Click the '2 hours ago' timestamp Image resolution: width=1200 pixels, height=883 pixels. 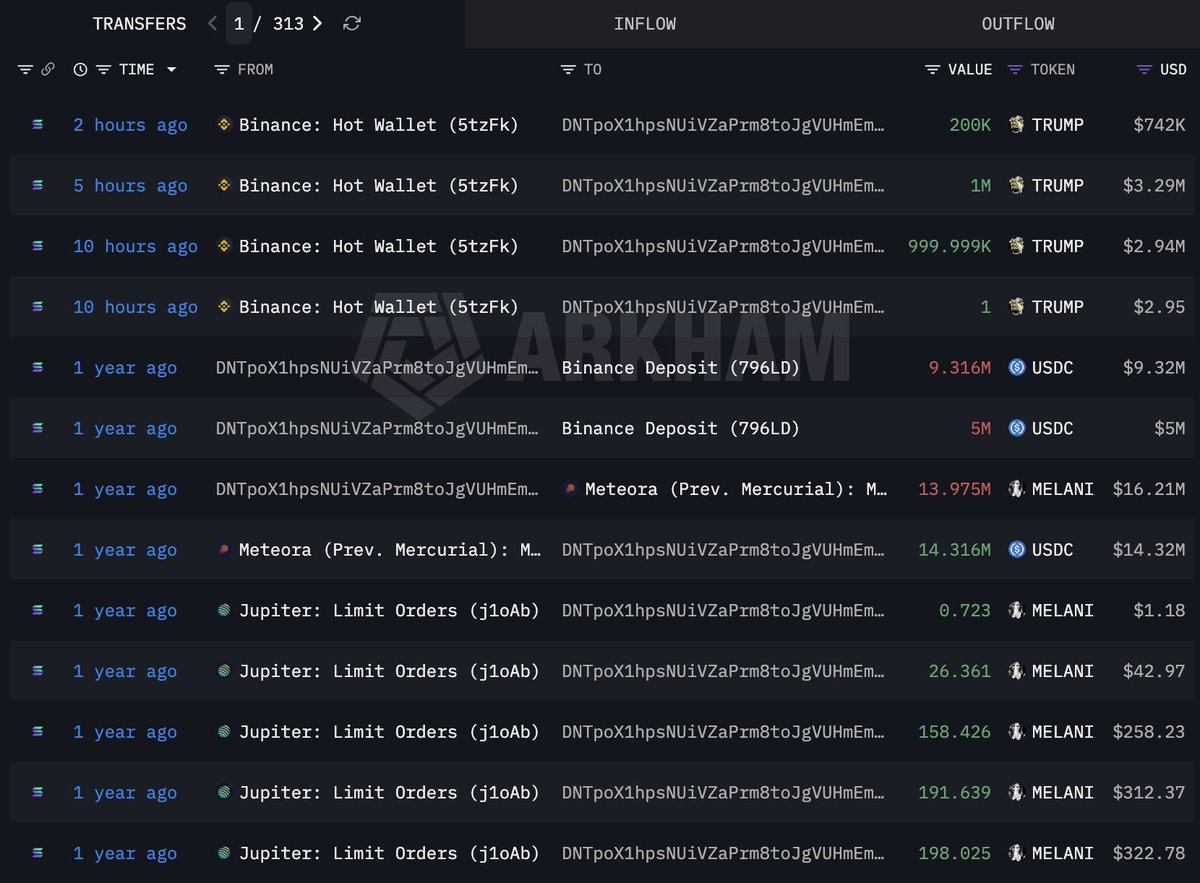130,125
